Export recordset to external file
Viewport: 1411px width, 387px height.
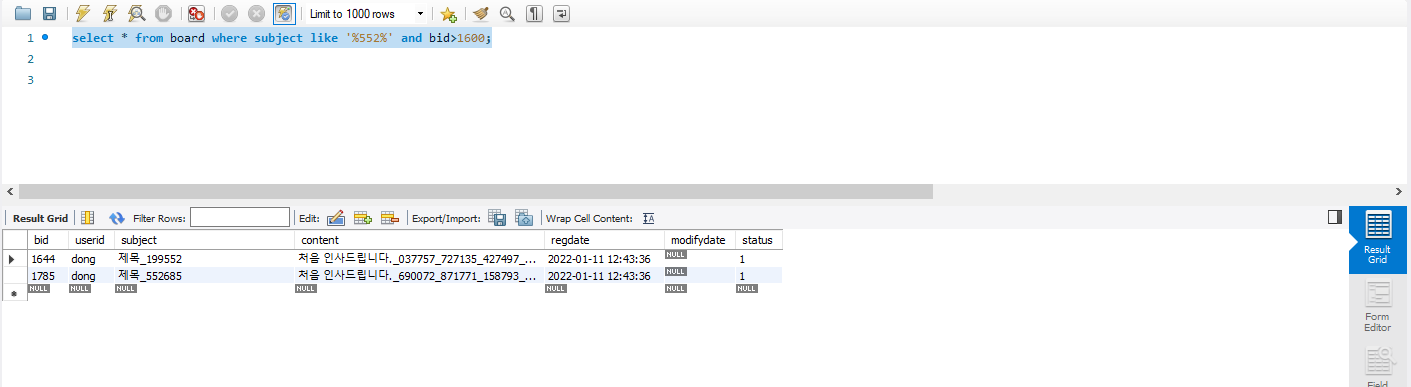[x=497, y=218]
